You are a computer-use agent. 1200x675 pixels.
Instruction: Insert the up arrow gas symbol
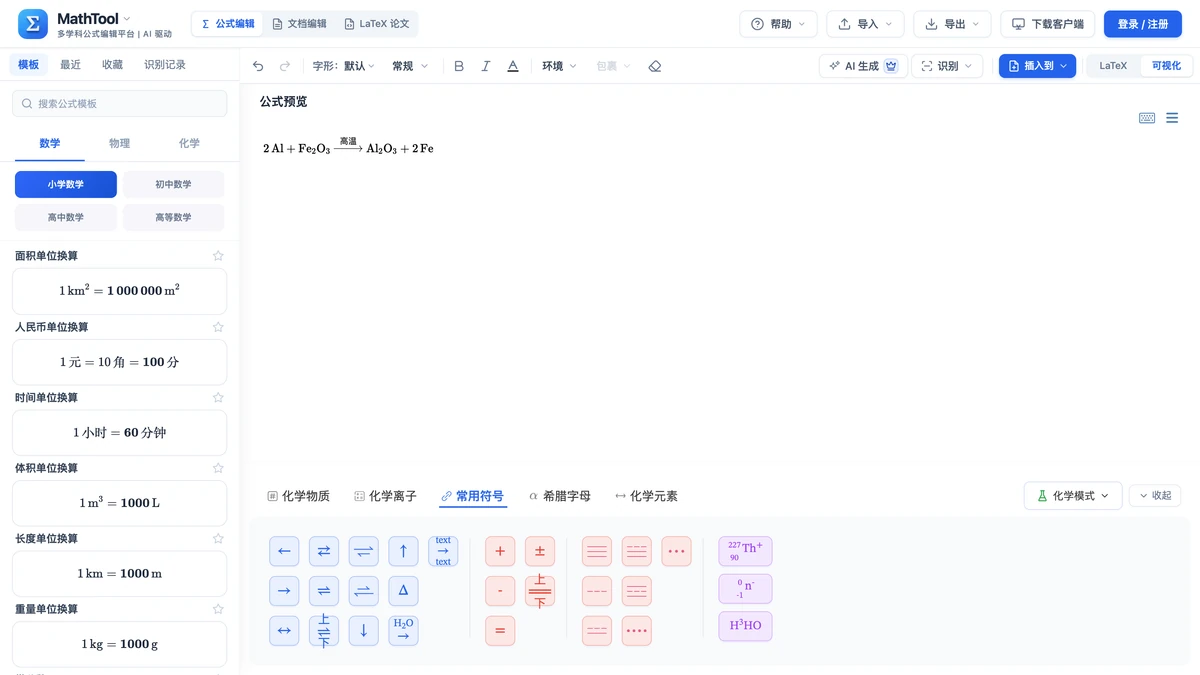pos(403,551)
